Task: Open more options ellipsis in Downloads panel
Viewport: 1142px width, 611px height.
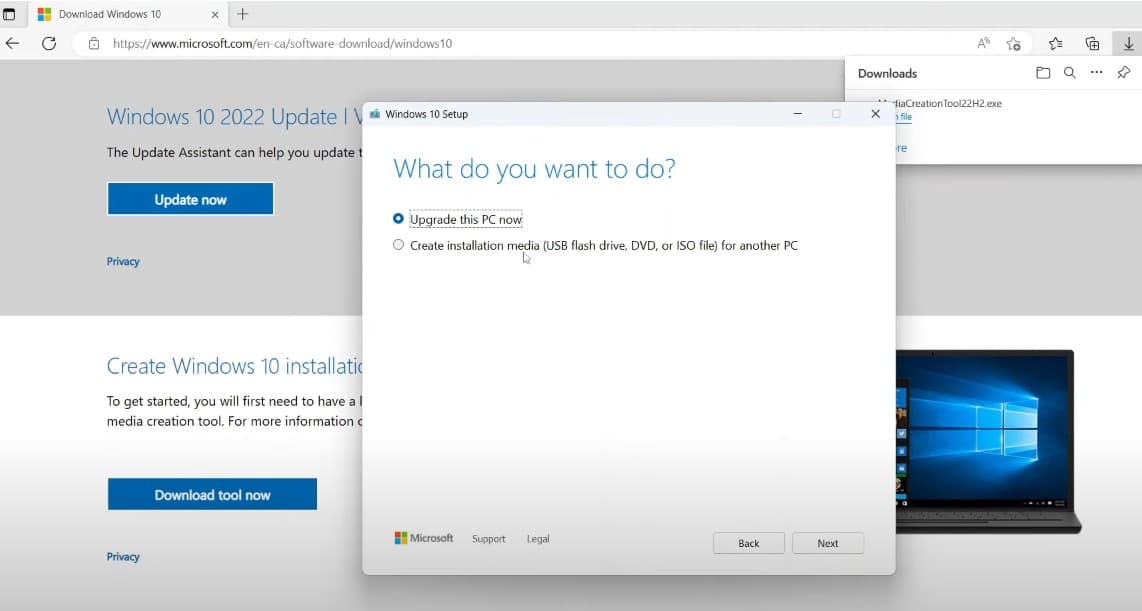Action: pos(1097,73)
